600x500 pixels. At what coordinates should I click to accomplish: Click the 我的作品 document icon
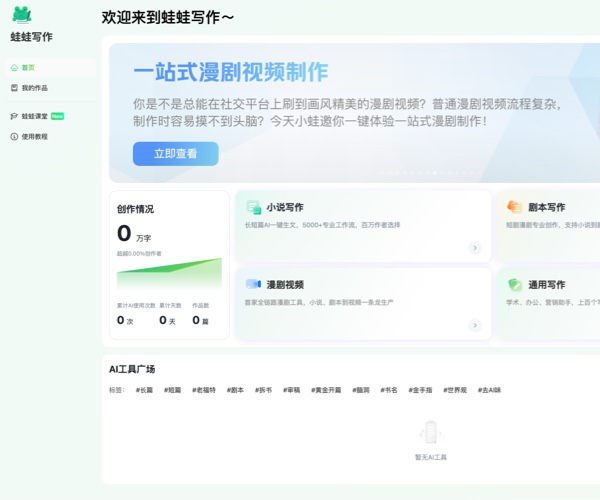point(14,88)
